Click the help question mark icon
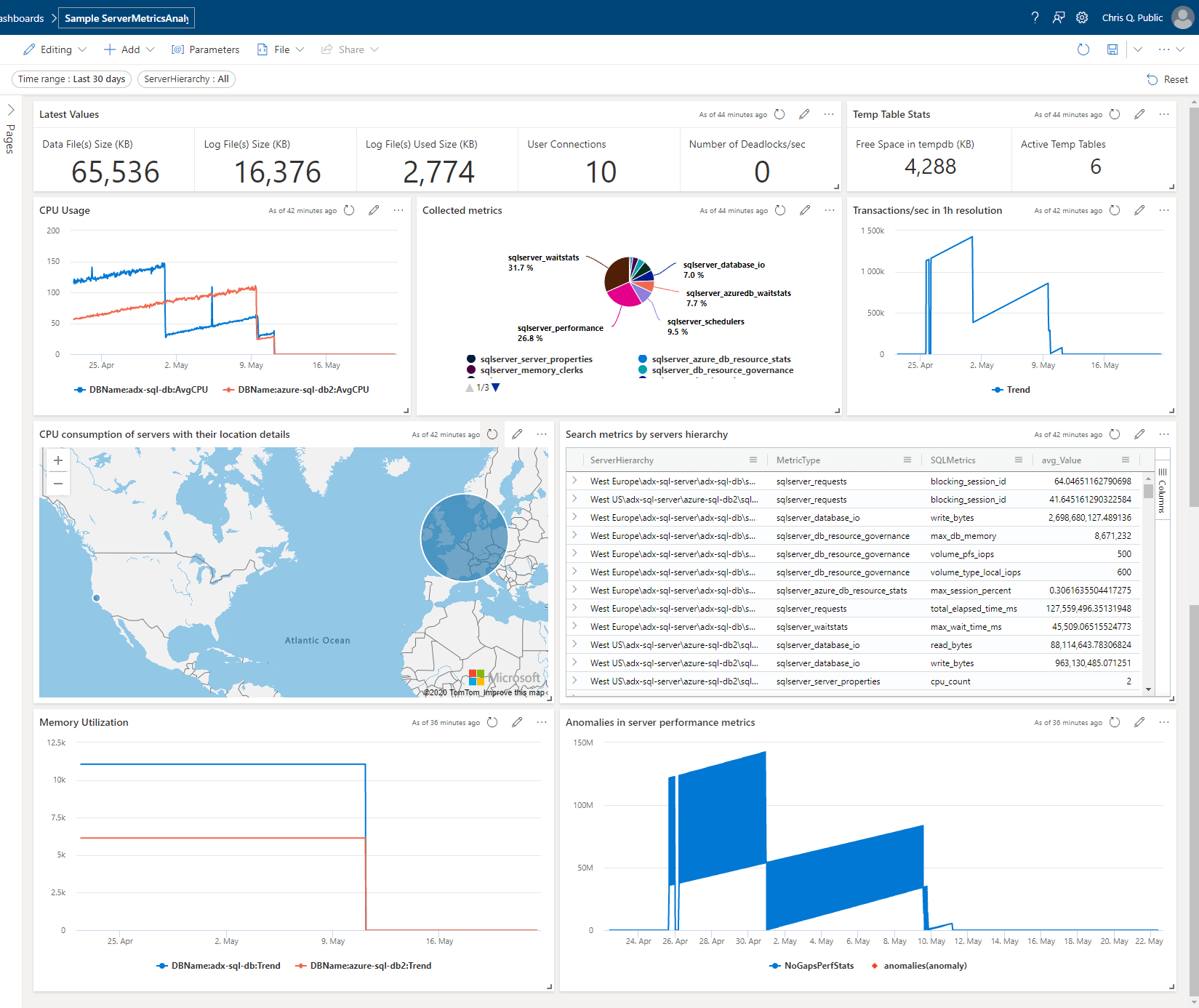 pyautogui.click(x=1035, y=17)
